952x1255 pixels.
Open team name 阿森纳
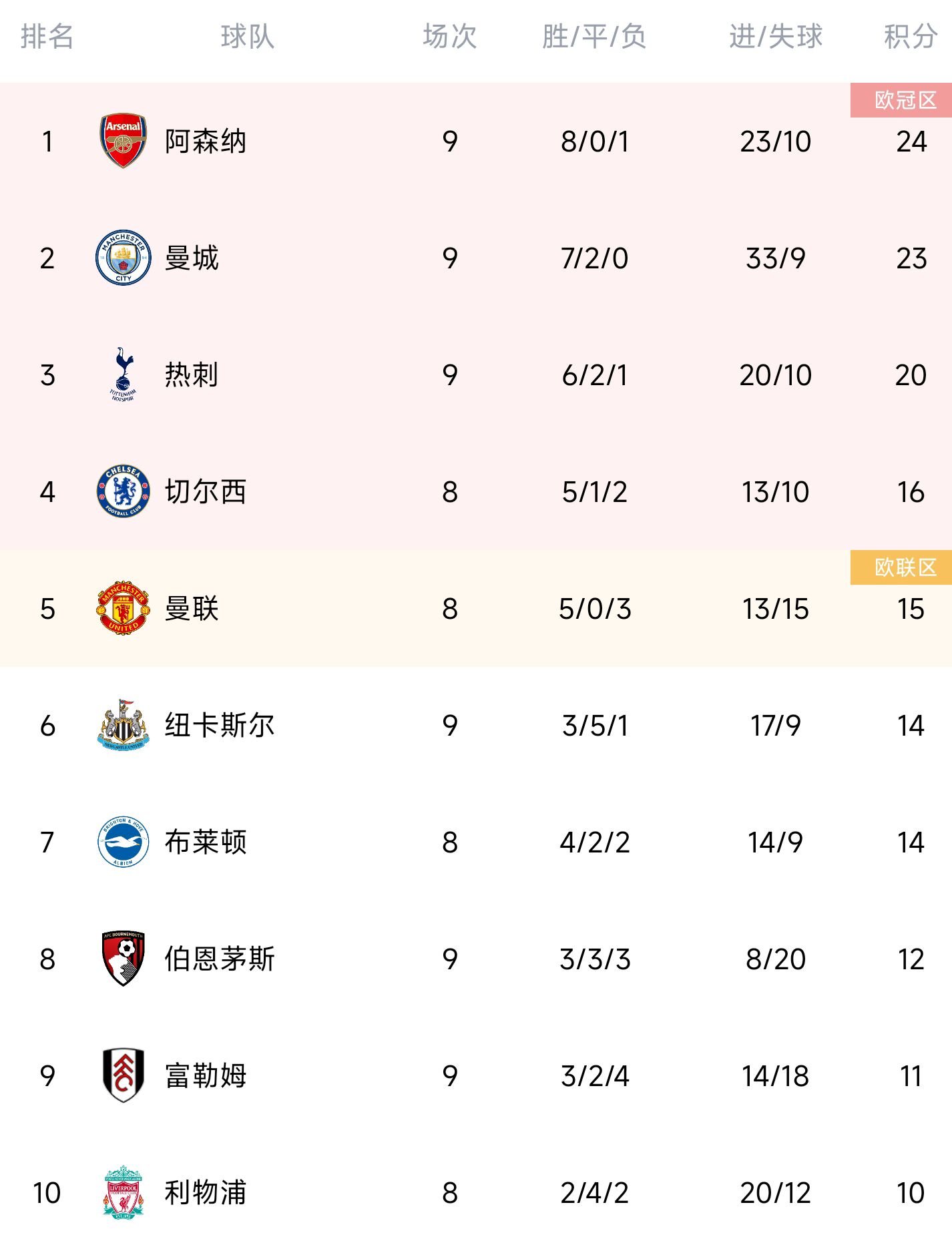tap(206, 142)
